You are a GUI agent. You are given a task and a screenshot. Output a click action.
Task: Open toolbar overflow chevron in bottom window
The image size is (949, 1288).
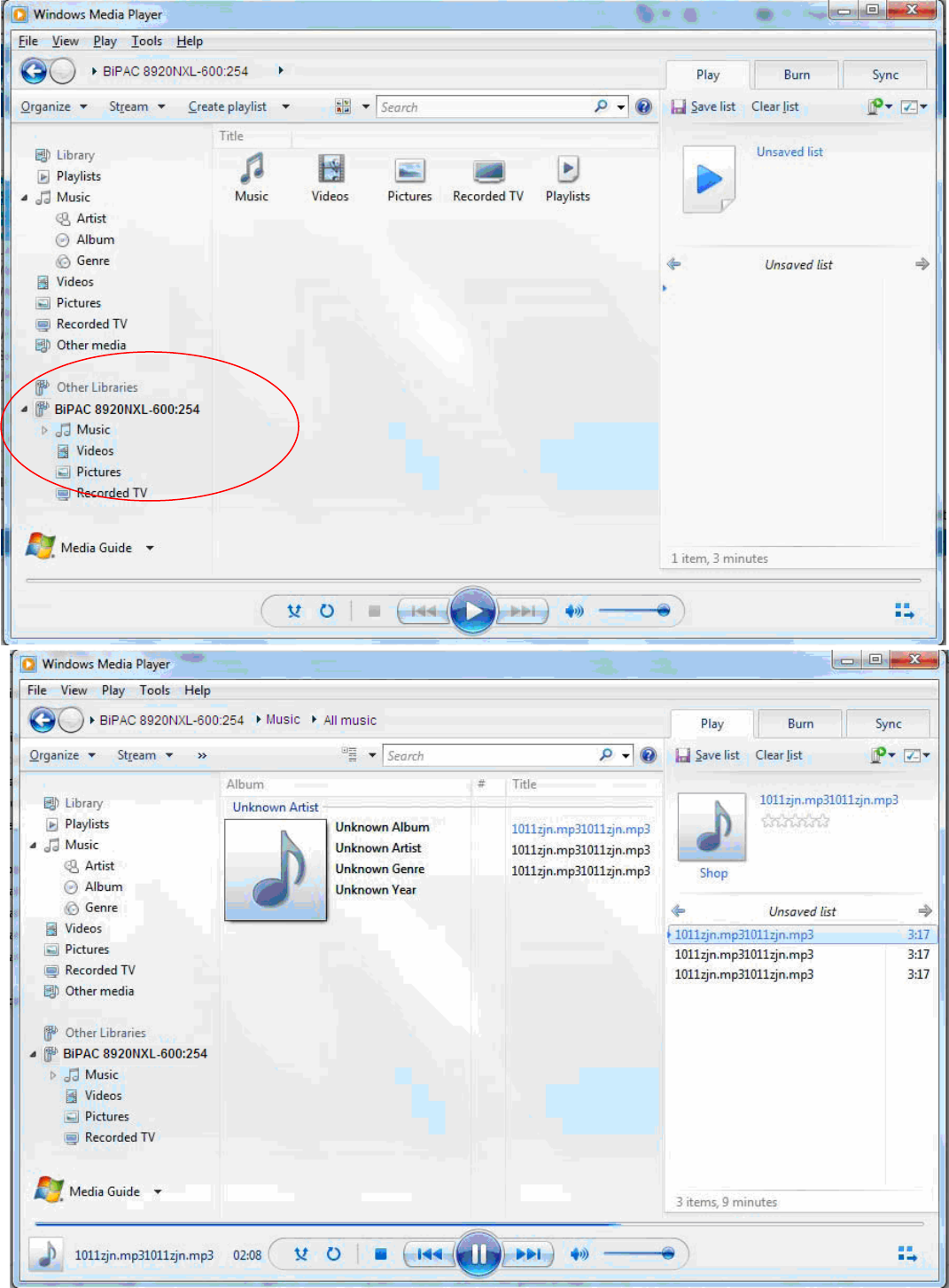[x=202, y=755]
